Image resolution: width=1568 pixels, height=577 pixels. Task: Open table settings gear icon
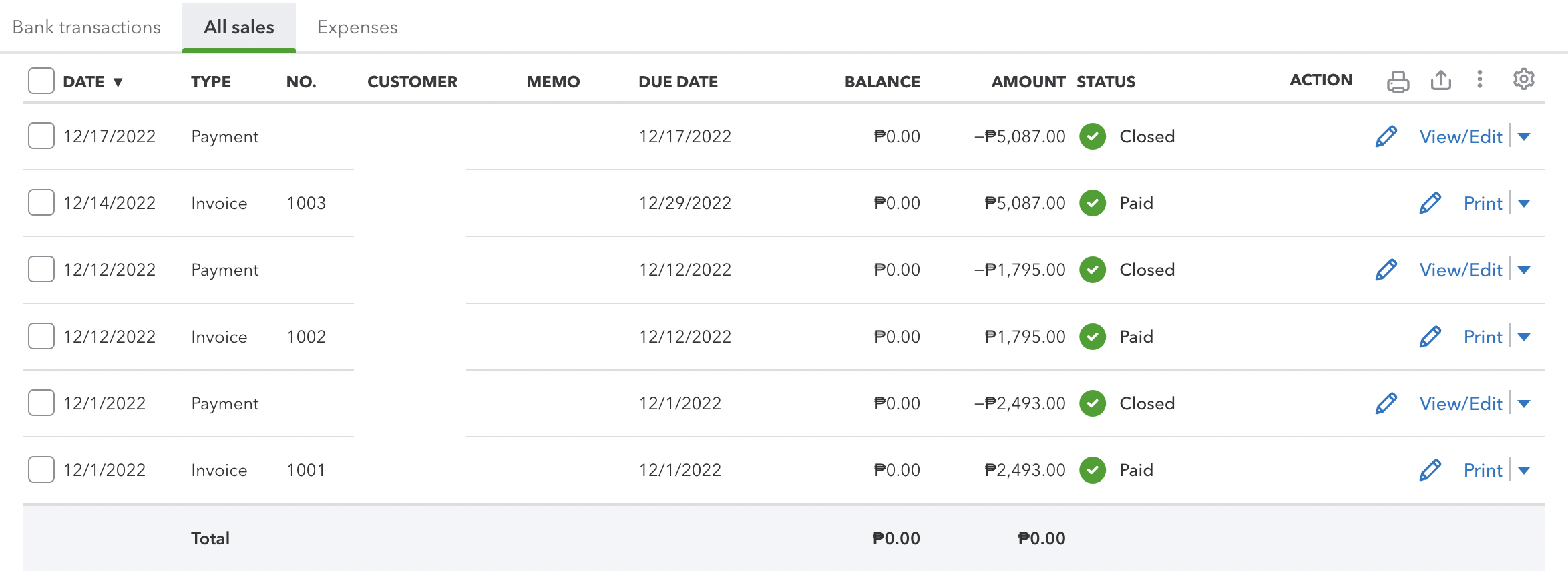point(1523,79)
